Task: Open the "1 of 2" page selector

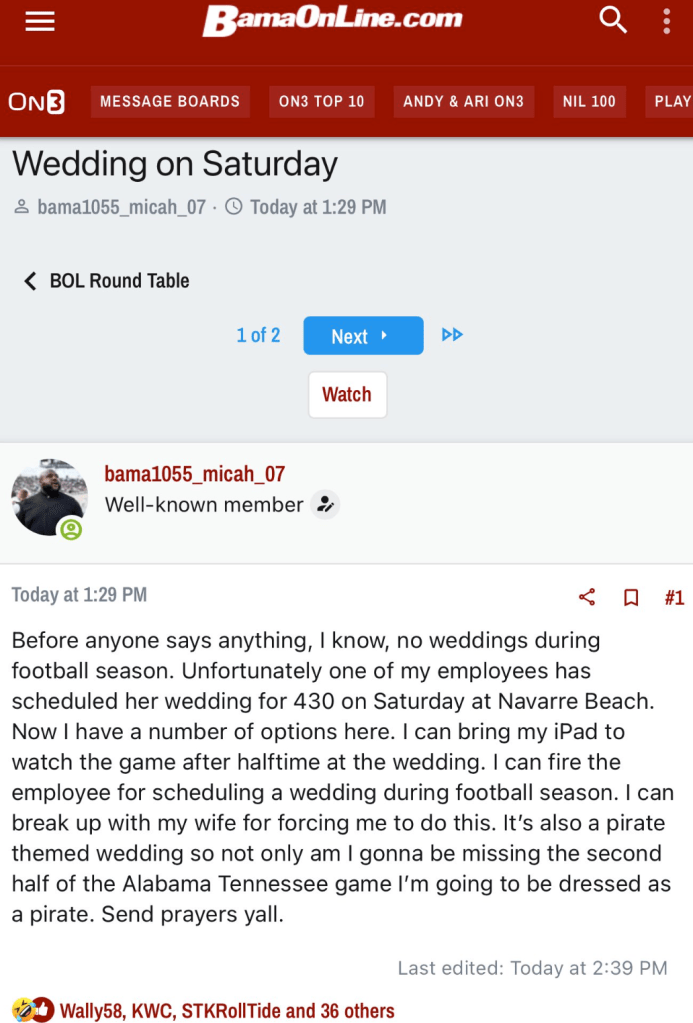Action: pos(258,335)
